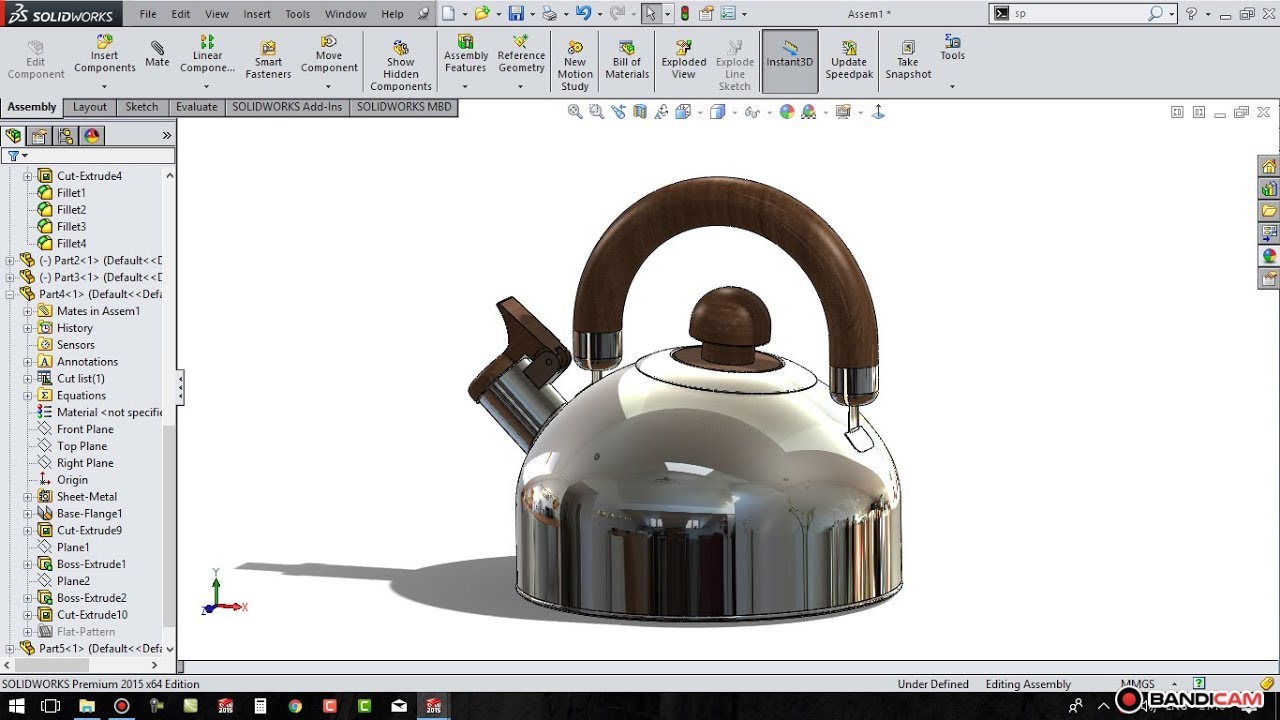Open Insert Components tool
Image resolution: width=1280 pixels, height=720 pixels.
104,54
